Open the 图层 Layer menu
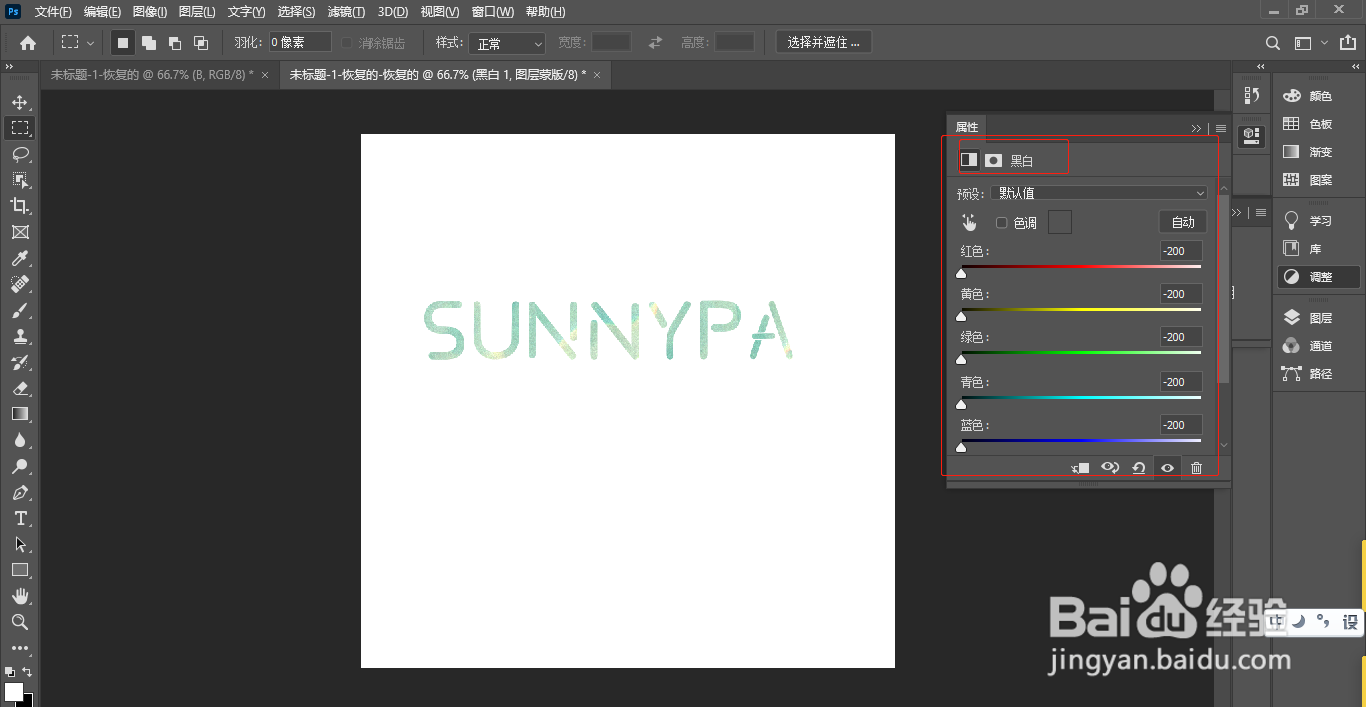The width and height of the screenshot is (1366, 707). tap(197, 12)
